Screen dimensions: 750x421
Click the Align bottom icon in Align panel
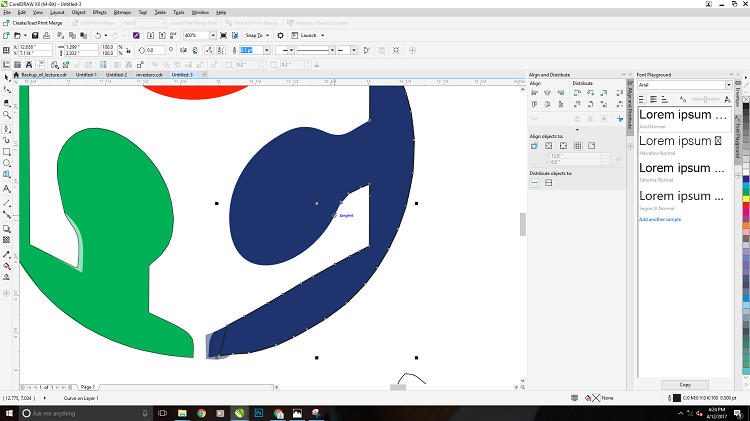(561, 104)
